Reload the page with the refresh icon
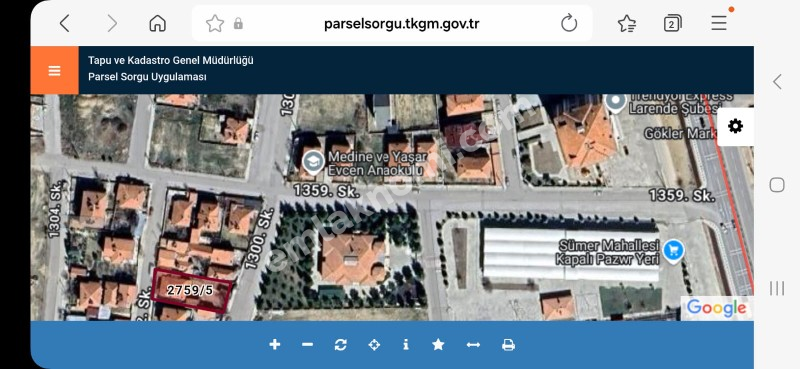This screenshot has width=800, height=369. pyautogui.click(x=568, y=23)
